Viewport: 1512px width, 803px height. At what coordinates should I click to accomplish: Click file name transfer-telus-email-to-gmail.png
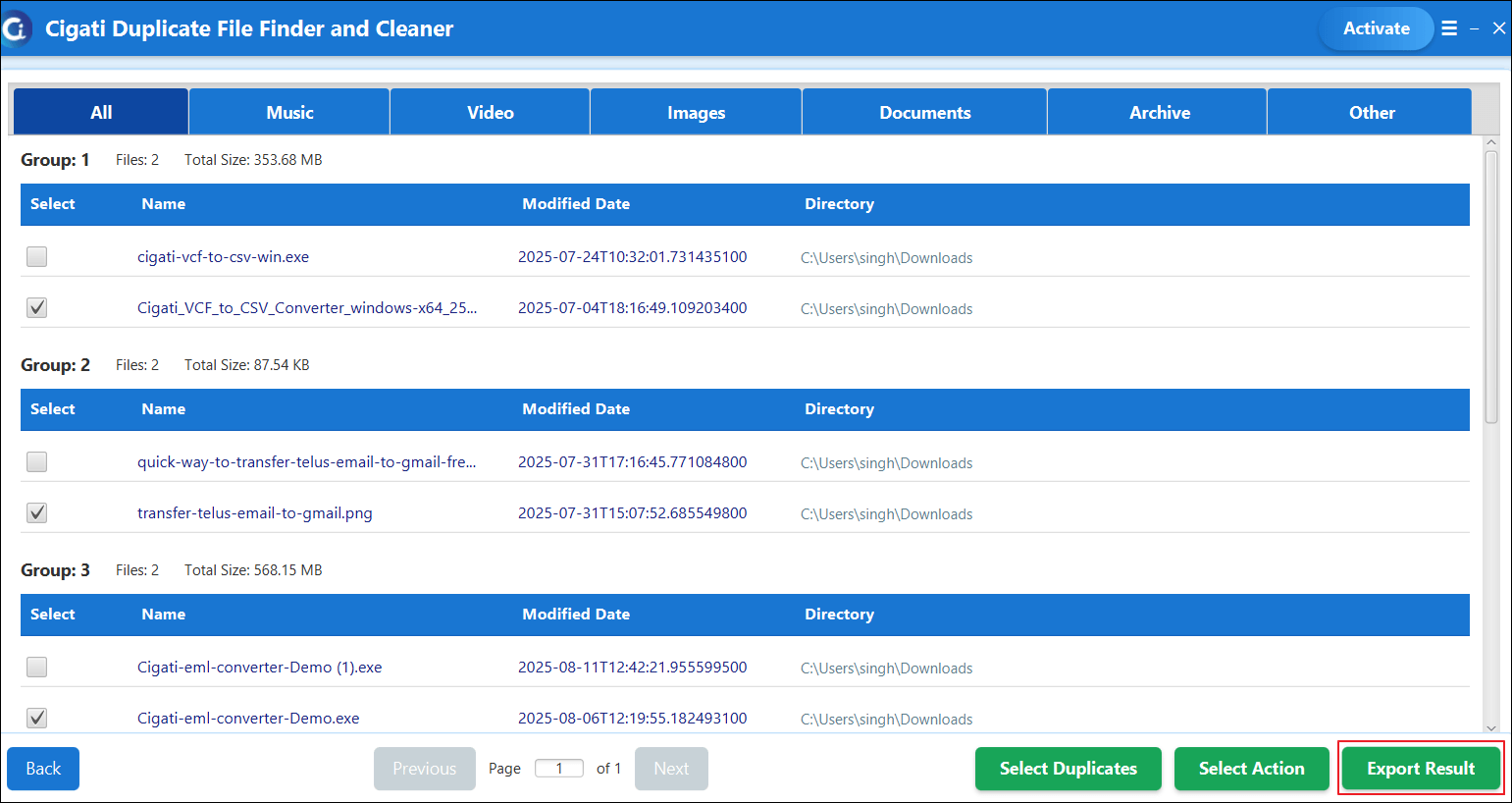pyautogui.click(x=255, y=512)
